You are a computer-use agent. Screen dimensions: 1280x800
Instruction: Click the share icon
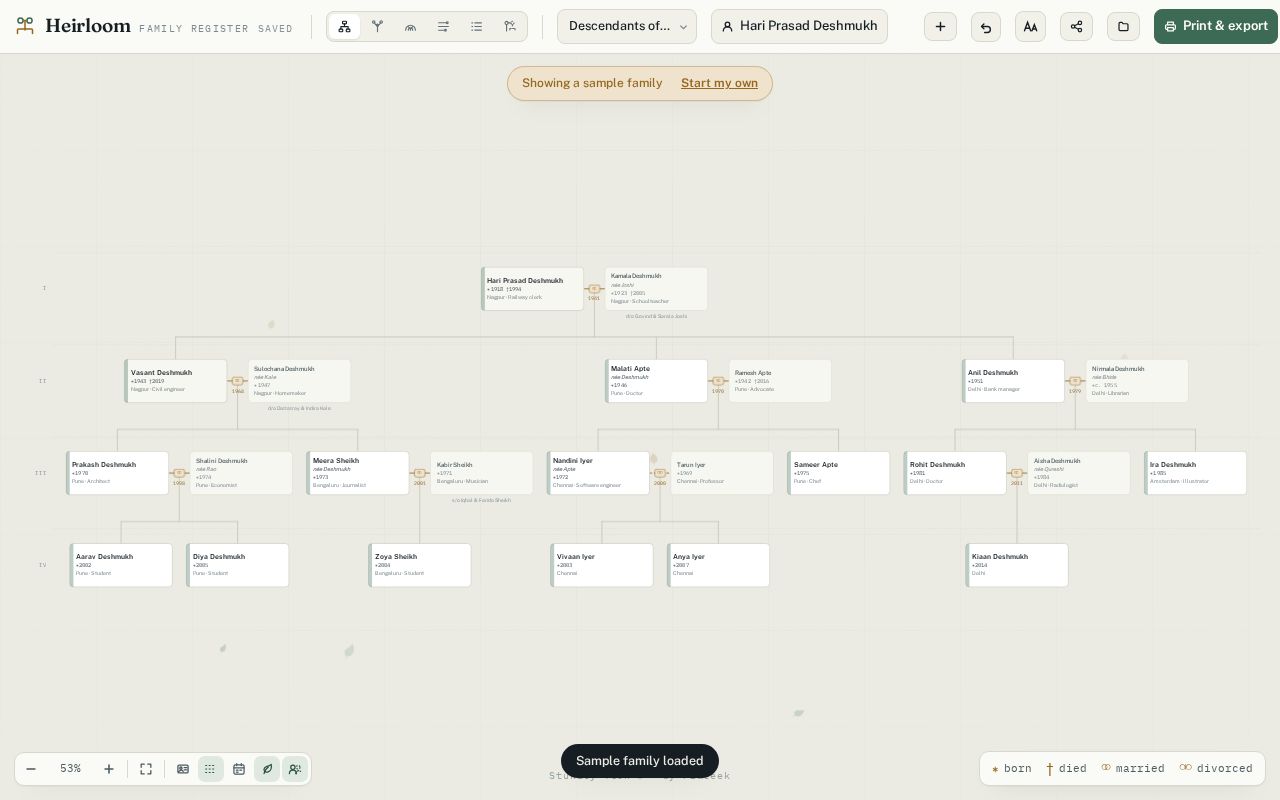point(1076,27)
